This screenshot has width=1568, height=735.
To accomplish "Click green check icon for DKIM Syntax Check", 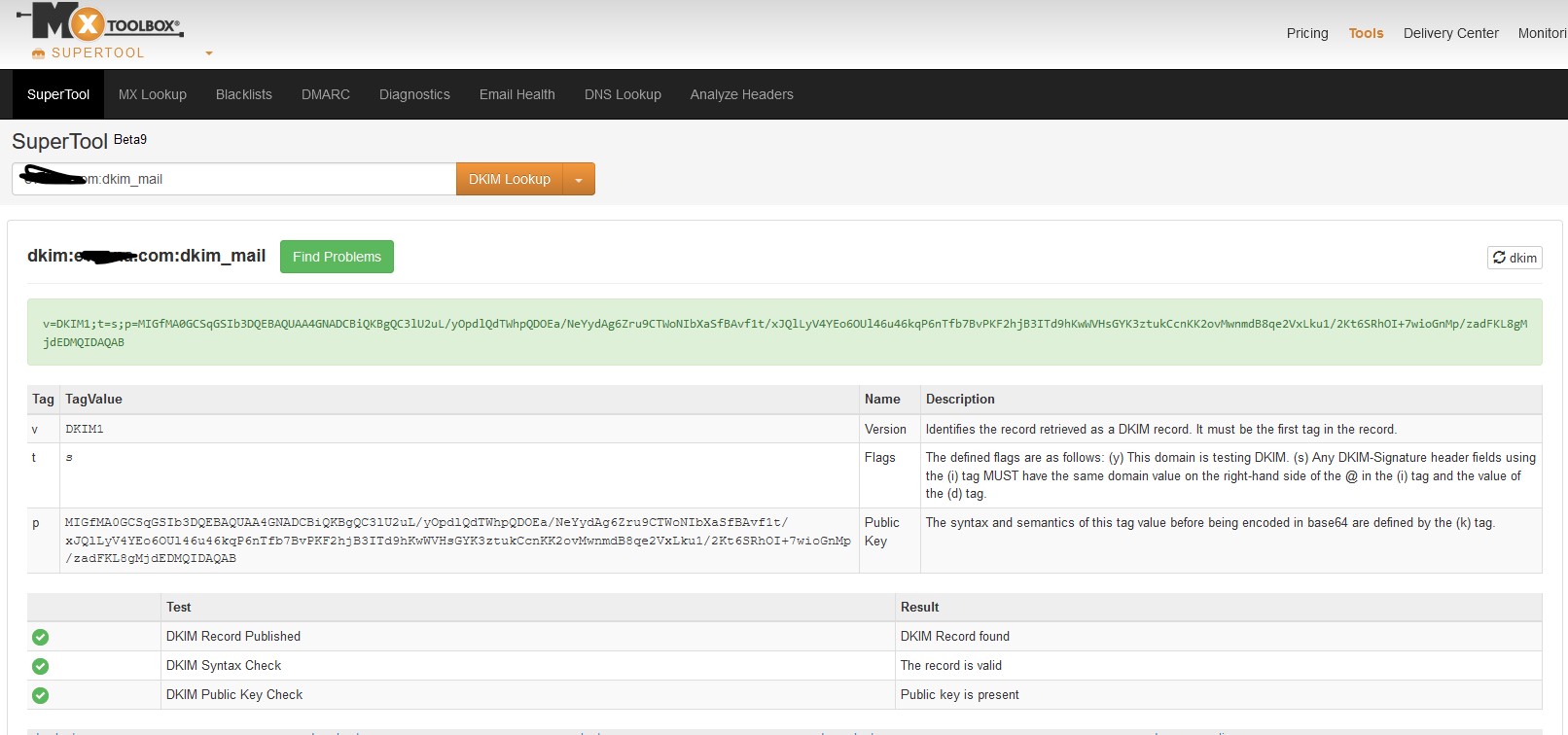I will pos(40,666).
